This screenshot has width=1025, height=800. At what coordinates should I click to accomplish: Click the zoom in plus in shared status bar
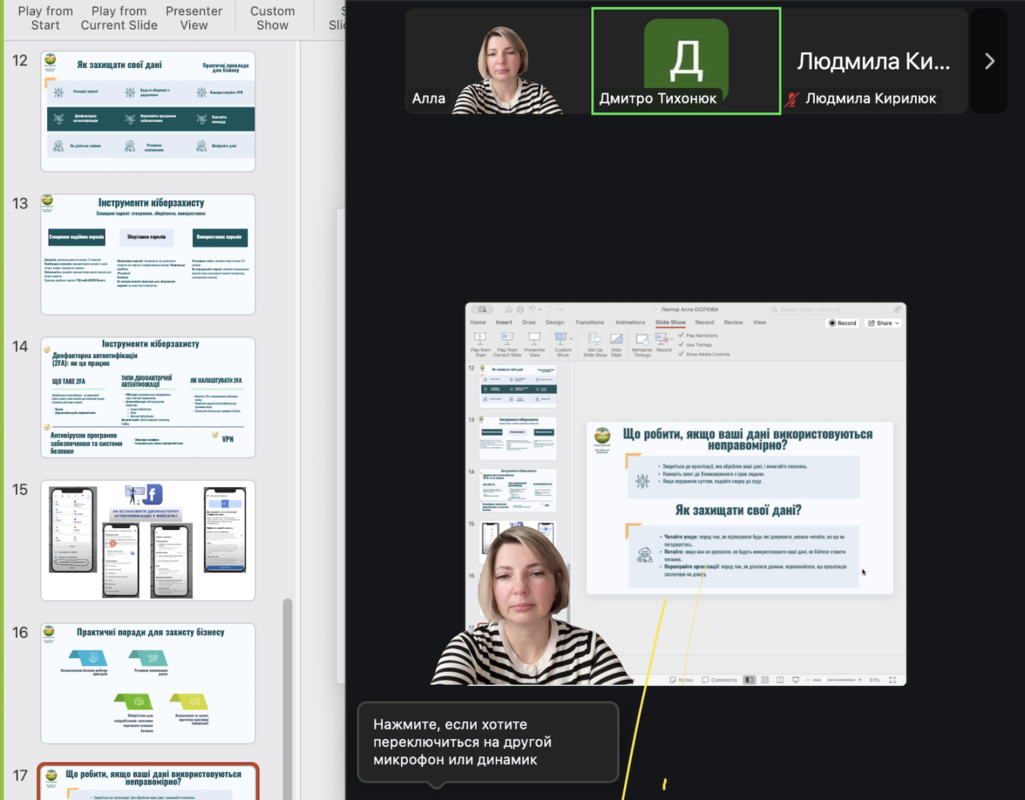860,680
